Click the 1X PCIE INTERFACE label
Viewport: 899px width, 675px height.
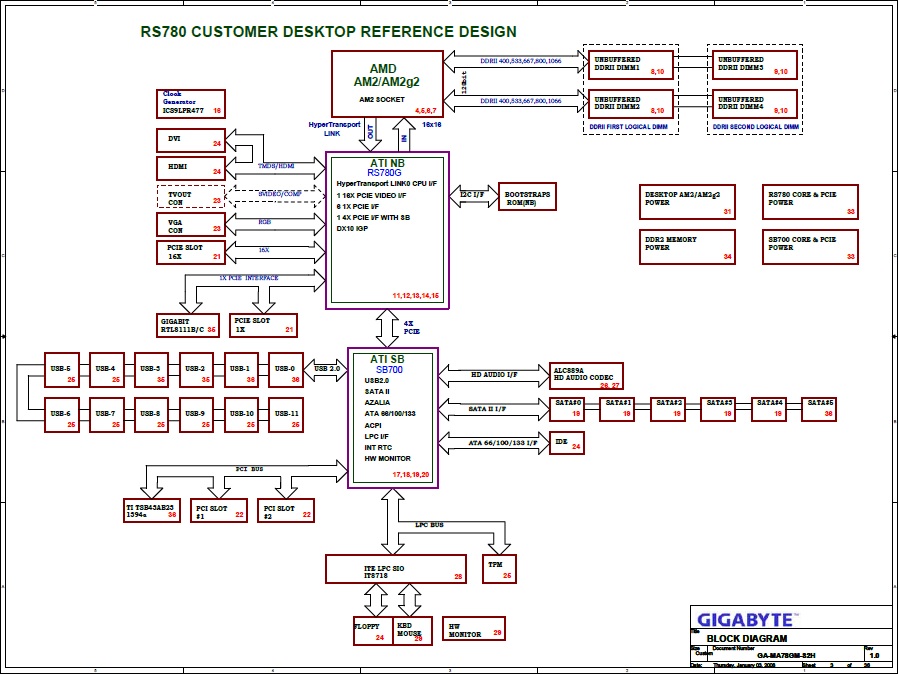[249, 278]
